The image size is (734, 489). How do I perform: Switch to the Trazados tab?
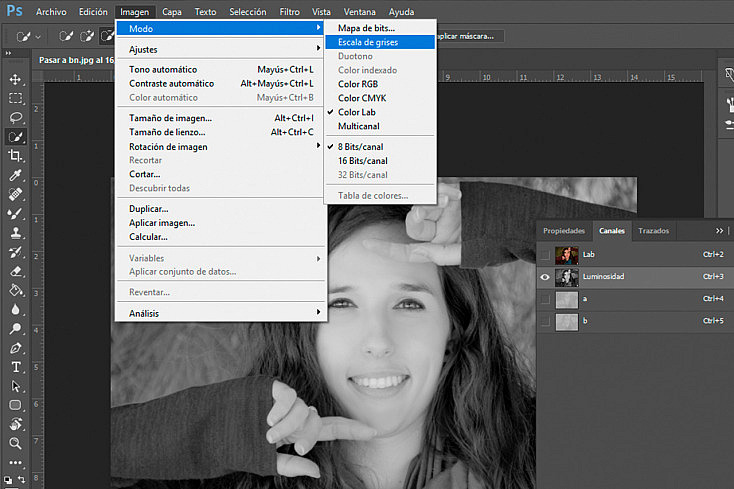(x=653, y=231)
